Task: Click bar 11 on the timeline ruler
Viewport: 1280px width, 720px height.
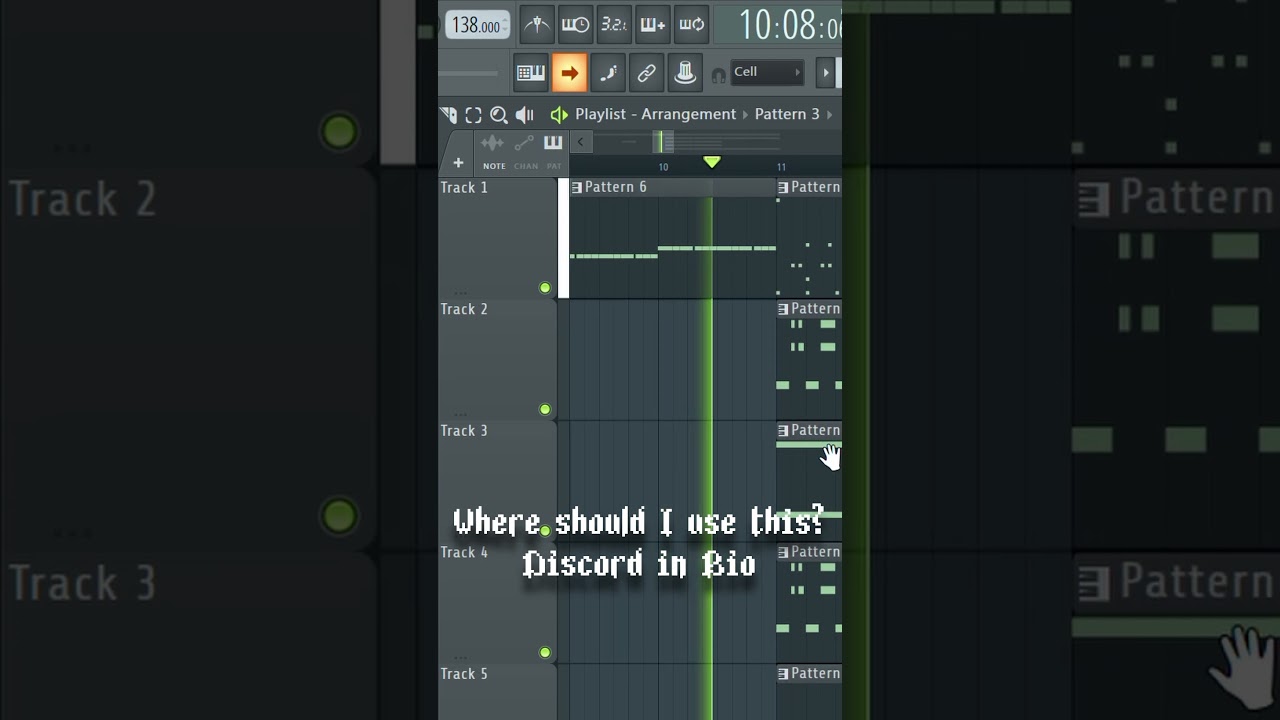Action: pos(781,167)
